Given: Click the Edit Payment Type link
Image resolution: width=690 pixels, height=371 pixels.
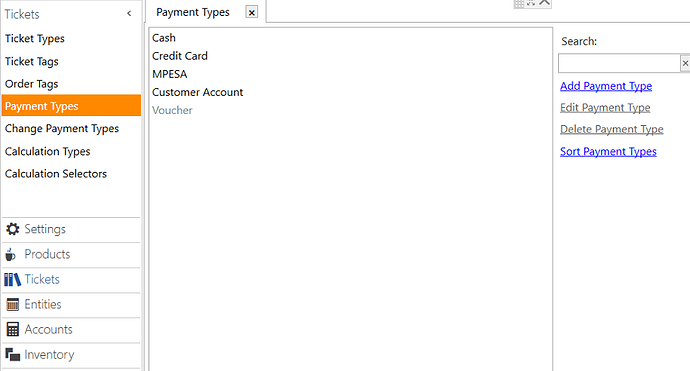Looking at the screenshot, I should pos(605,108).
